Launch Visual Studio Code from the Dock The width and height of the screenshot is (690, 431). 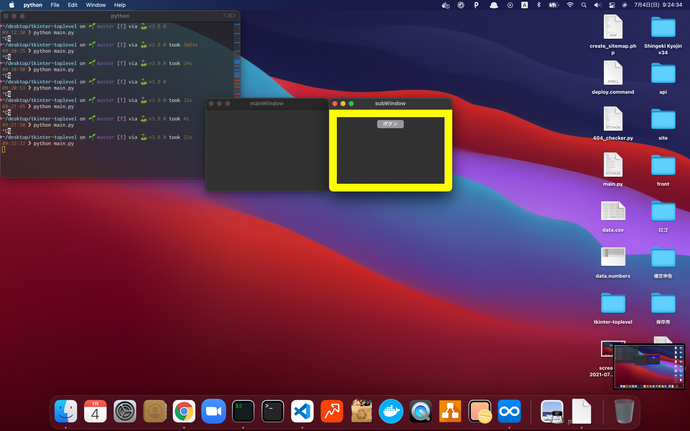click(302, 411)
